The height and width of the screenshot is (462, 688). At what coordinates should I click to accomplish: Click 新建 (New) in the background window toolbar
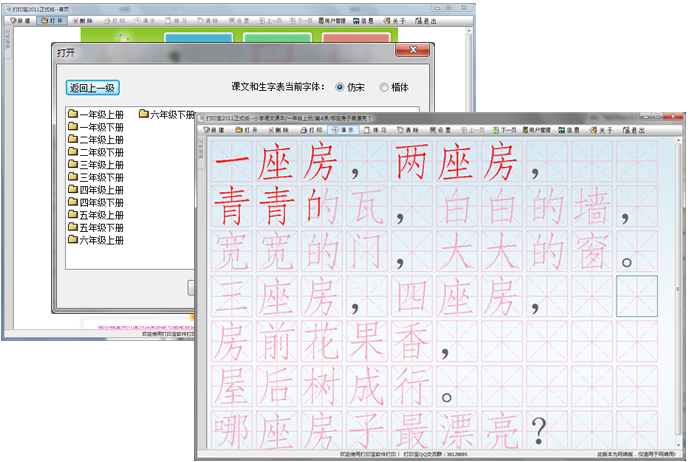click(24, 20)
